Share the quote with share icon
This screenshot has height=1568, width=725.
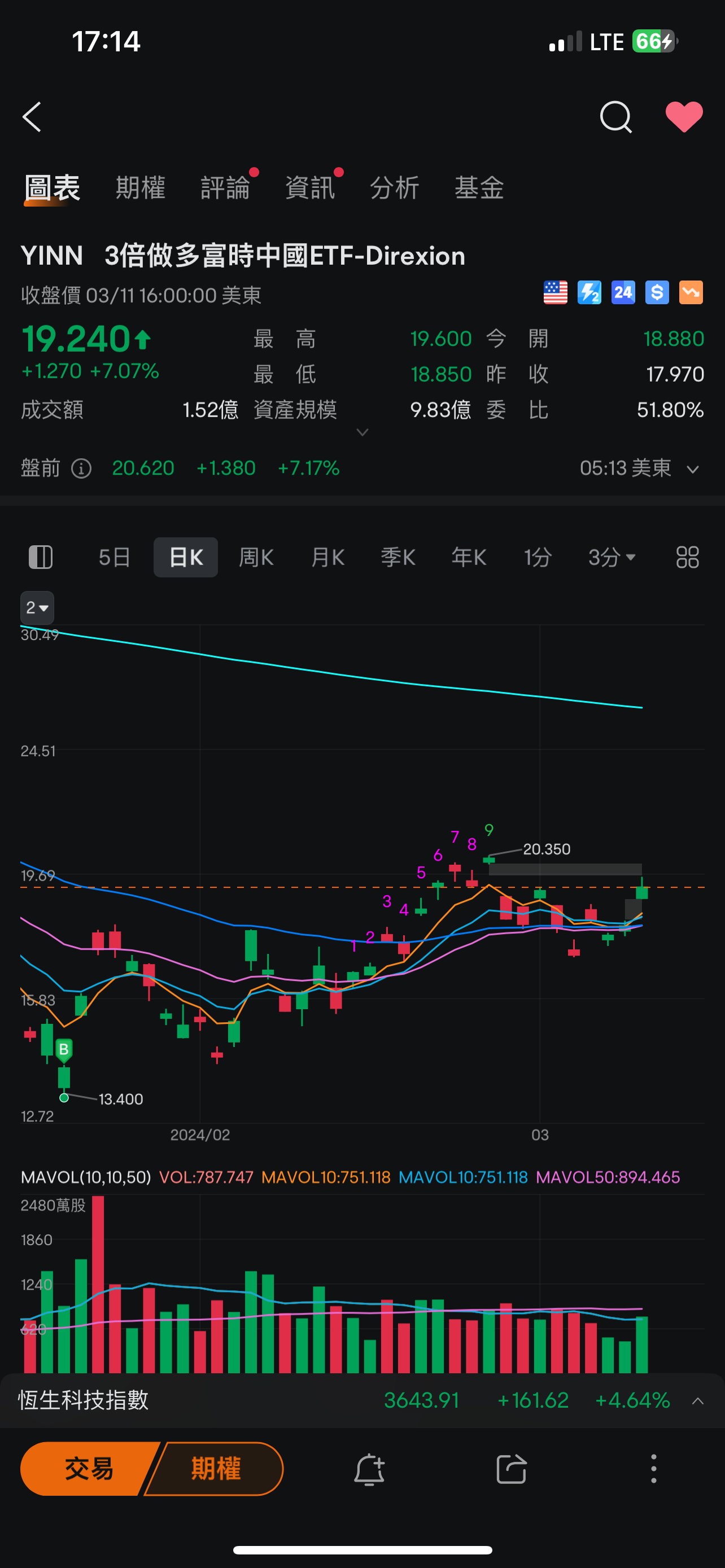click(512, 1469)
